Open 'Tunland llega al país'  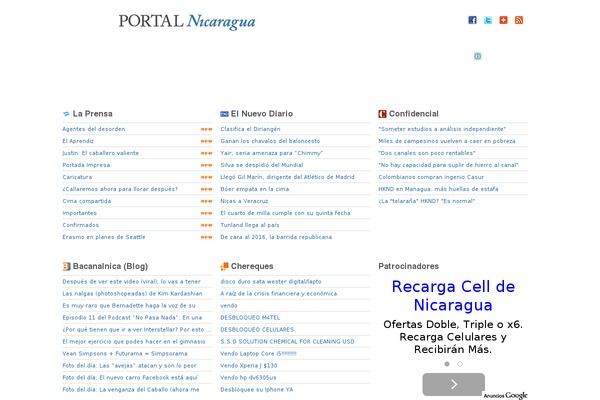[x=250, y=225]
